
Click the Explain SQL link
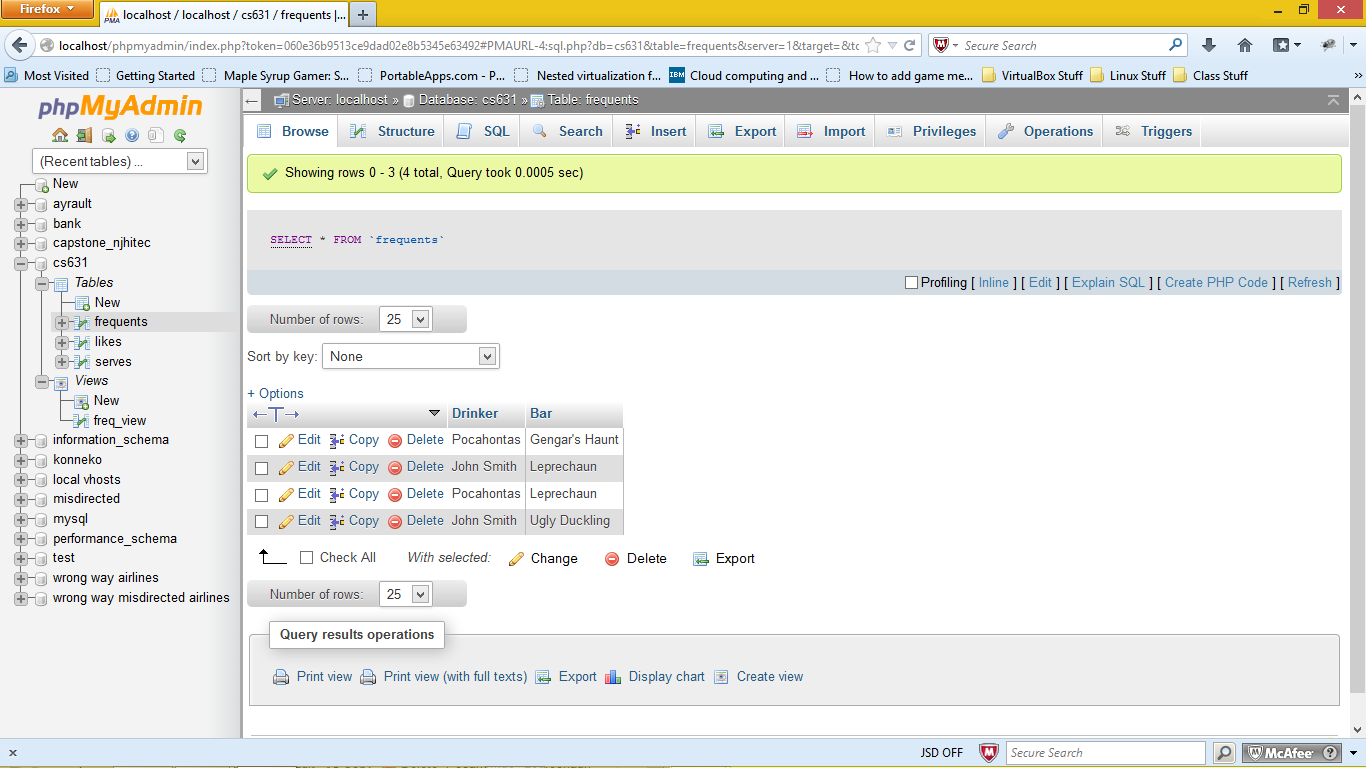pos(1107,283)
